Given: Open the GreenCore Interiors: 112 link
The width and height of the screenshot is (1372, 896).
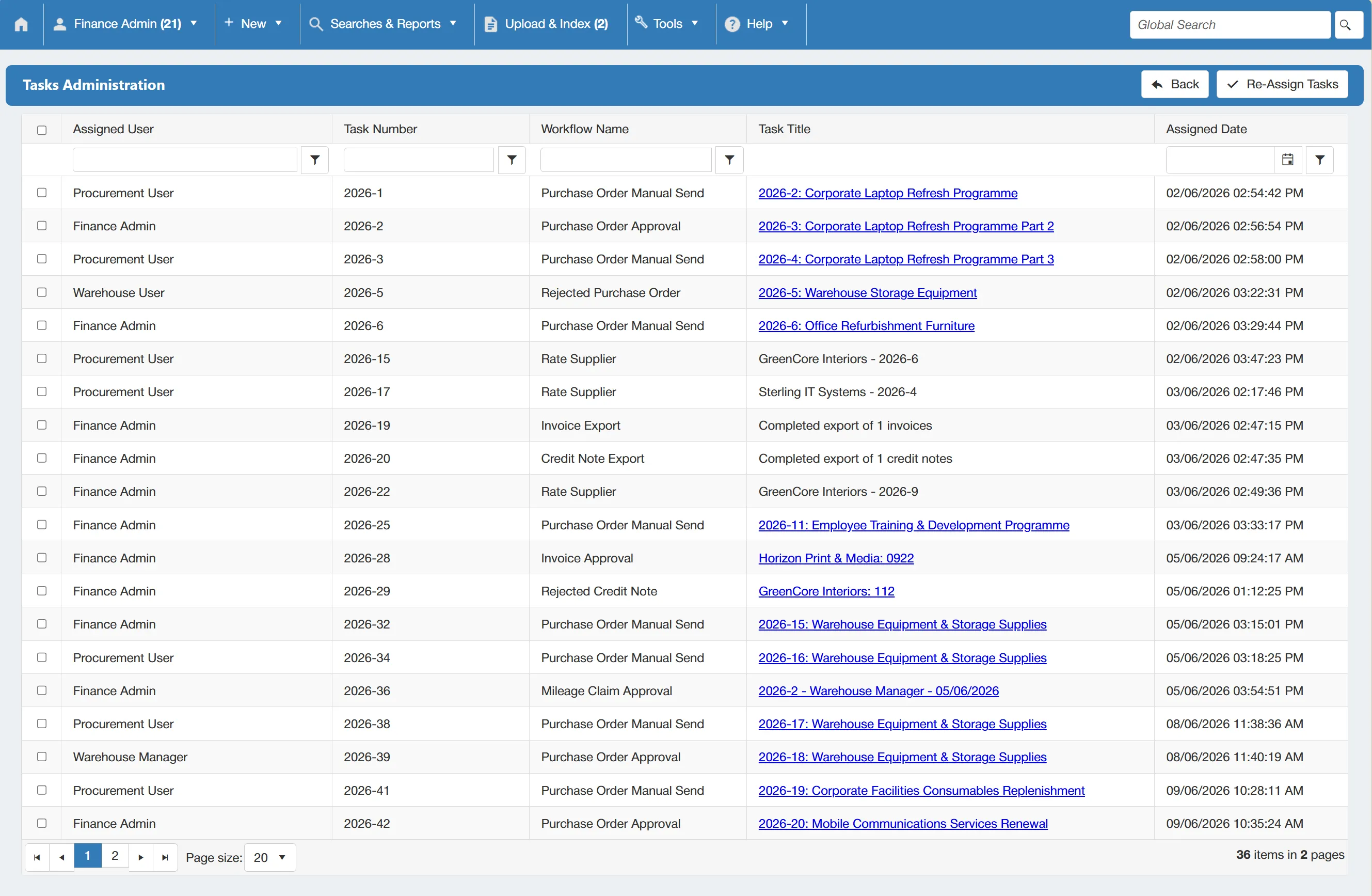Looking at the screenshot, I should tap(826, 591).
